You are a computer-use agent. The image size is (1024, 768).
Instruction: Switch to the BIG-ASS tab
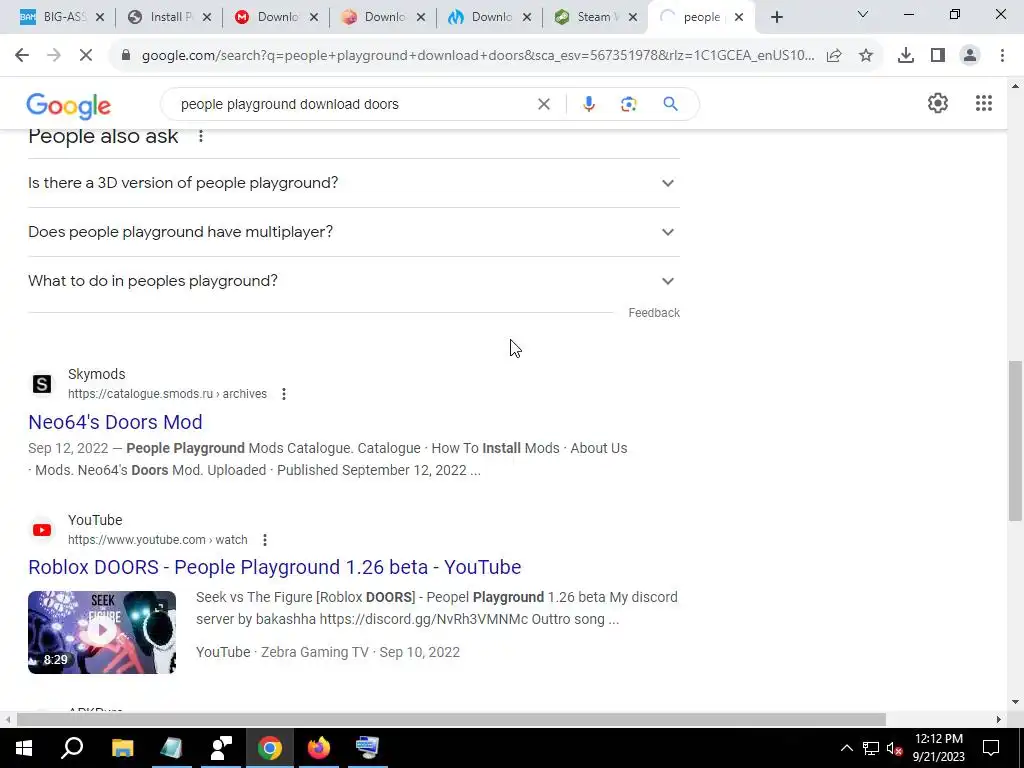coord(54,18)
